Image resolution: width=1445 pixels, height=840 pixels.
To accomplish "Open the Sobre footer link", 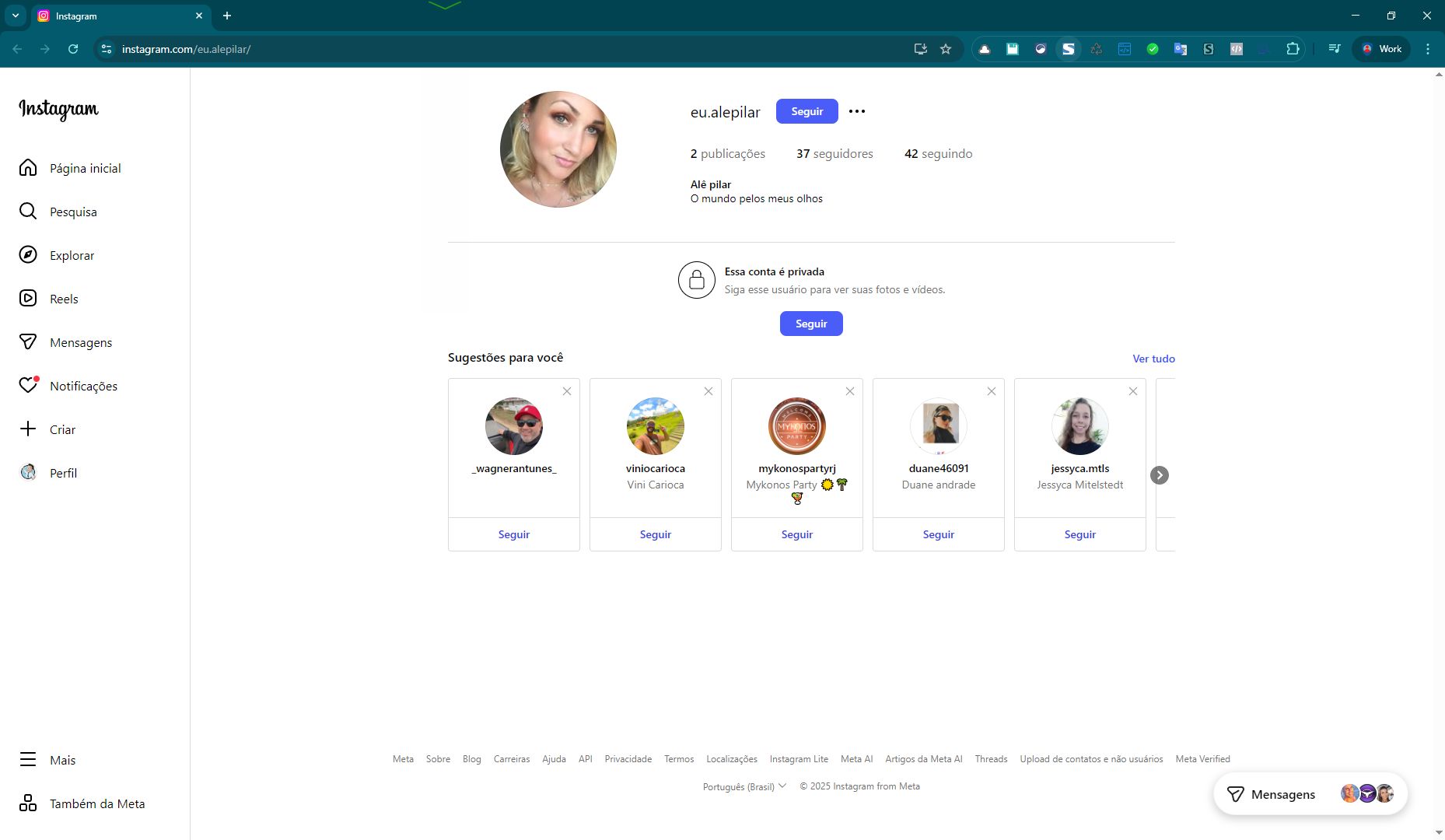I will click(438, 759).
